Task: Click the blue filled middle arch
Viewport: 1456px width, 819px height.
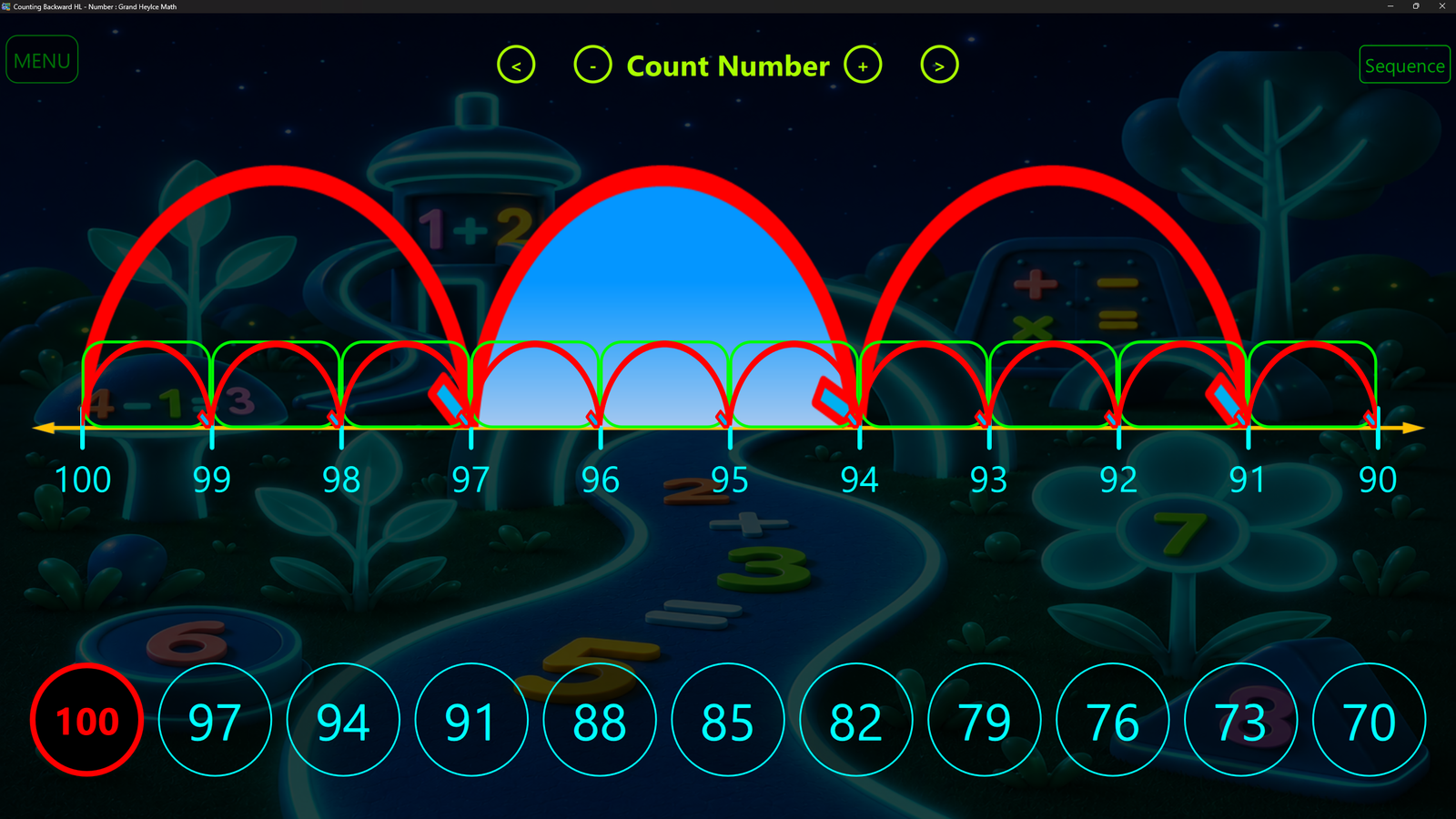Action: [664, 273]
